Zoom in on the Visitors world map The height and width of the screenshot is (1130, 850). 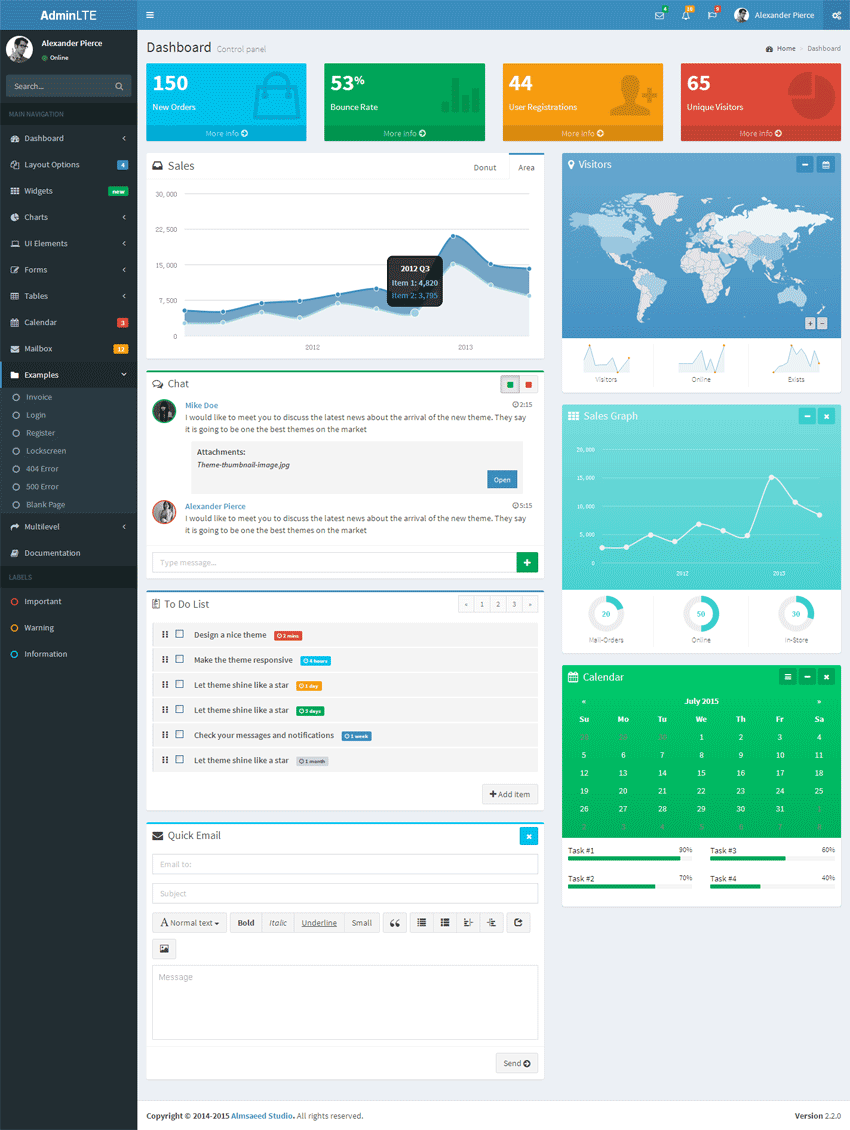810,323
